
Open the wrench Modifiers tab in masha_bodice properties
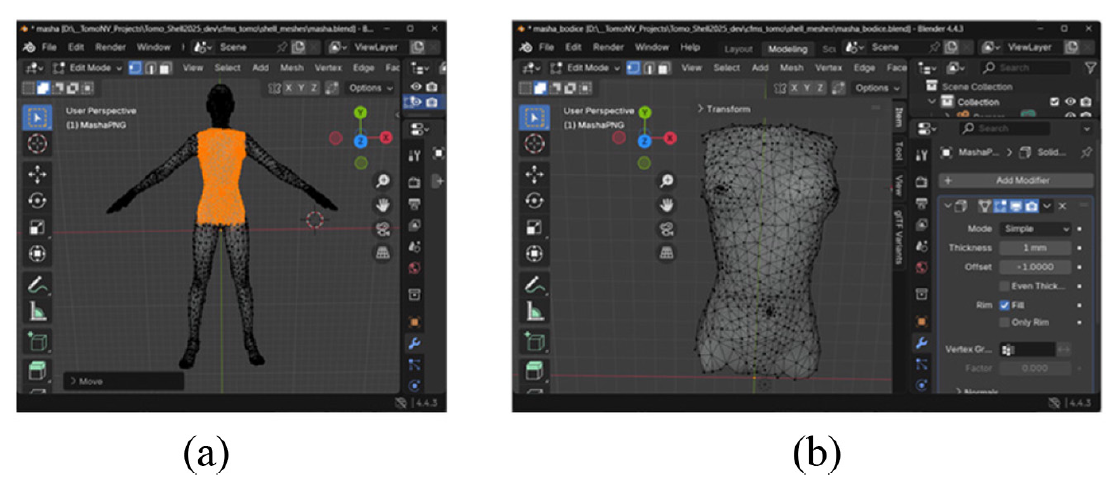[921, 343]
